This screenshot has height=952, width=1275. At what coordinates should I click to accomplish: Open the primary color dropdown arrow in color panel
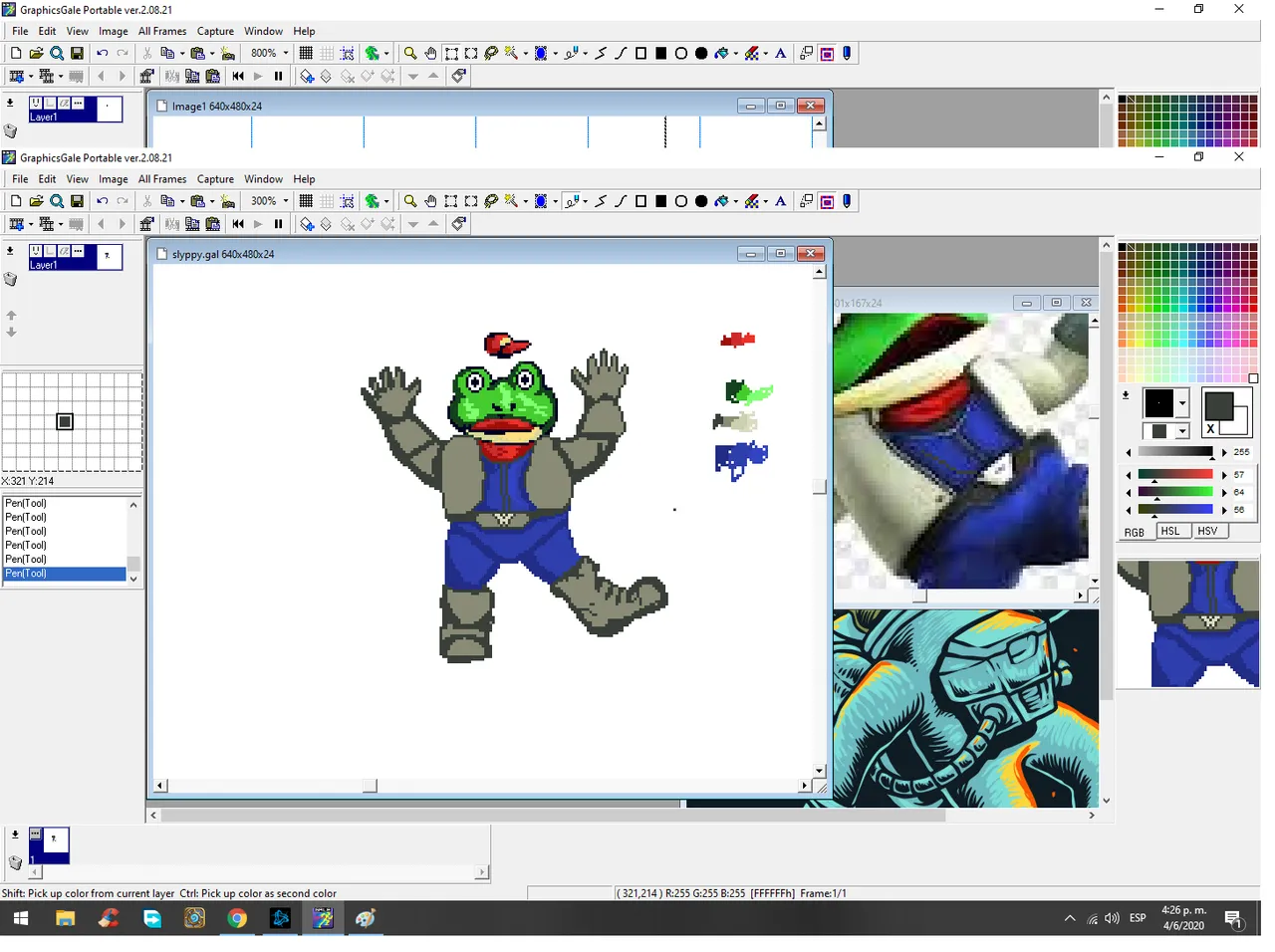[1182, 403]
